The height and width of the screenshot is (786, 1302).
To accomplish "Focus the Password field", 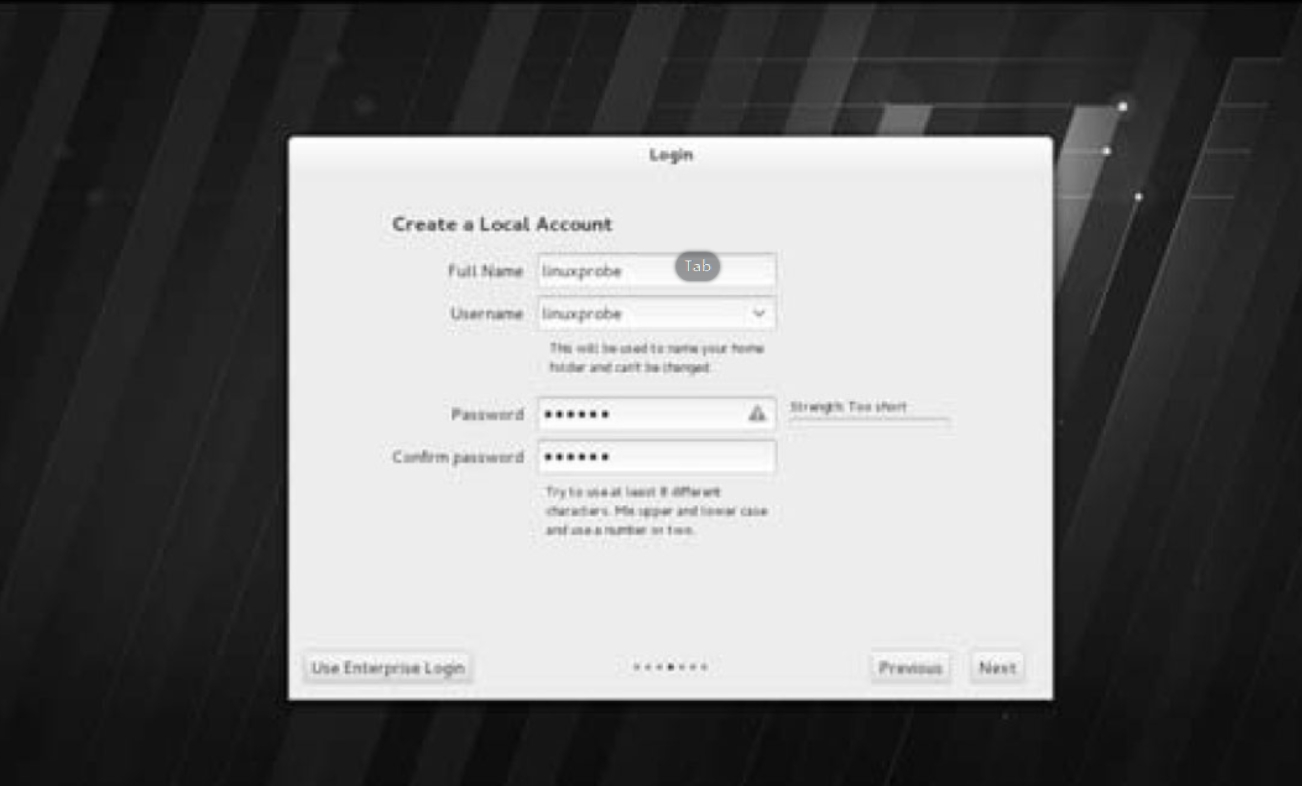I will click(x=656, y=414).
